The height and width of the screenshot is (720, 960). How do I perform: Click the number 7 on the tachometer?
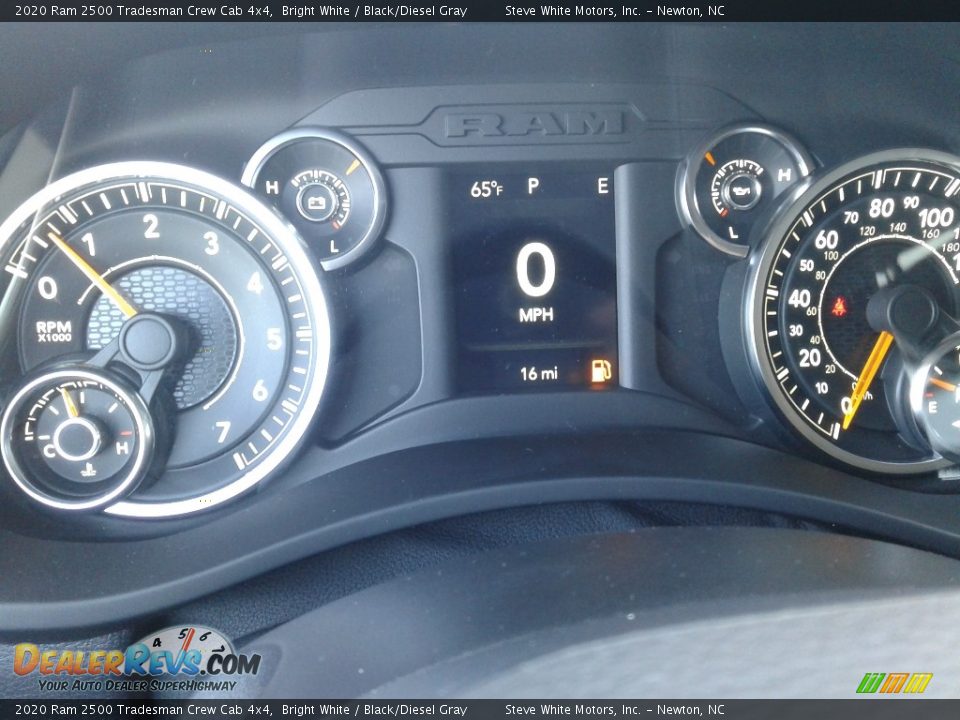pos(222,431)
